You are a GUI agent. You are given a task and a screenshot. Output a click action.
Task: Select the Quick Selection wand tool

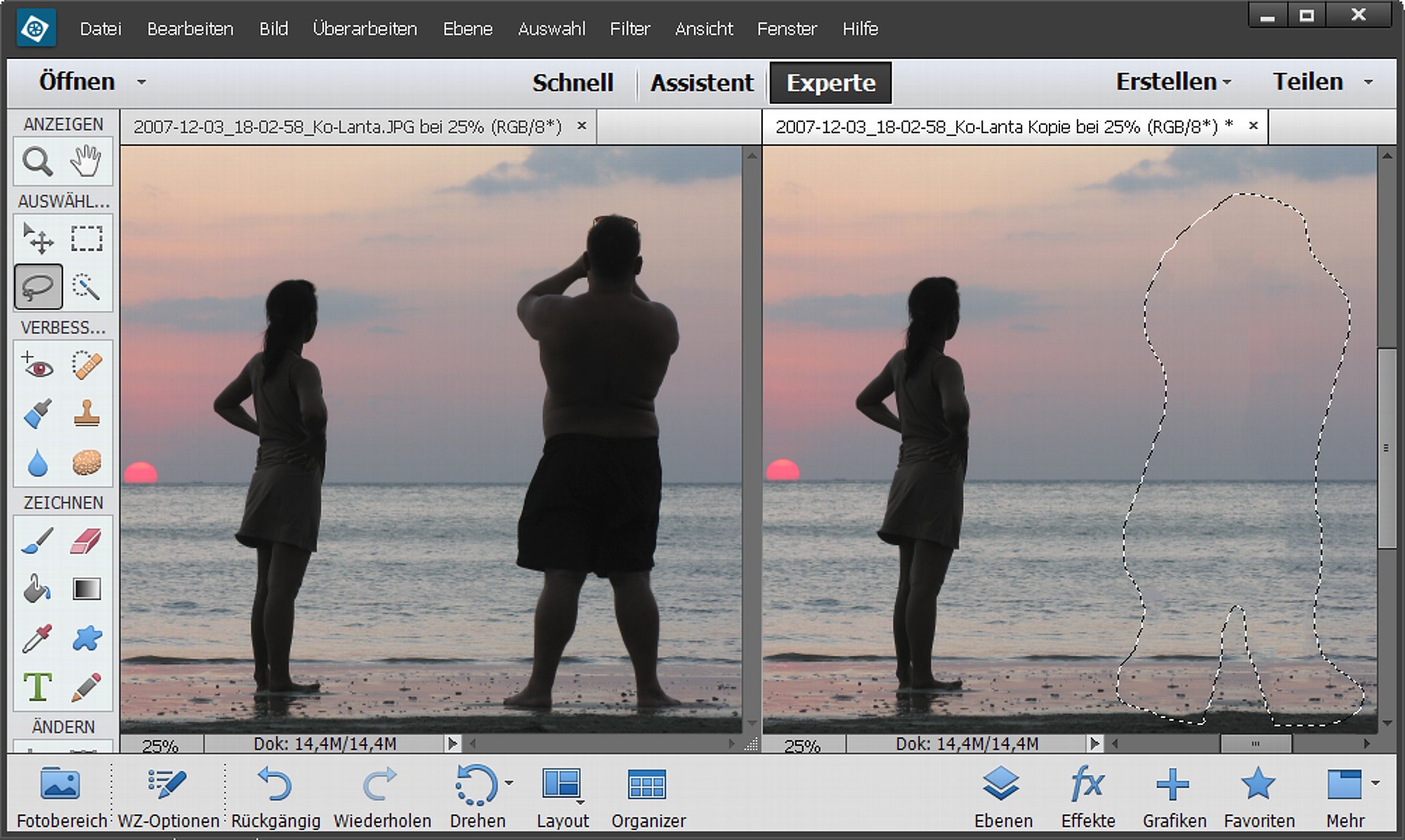coord(86,287)
